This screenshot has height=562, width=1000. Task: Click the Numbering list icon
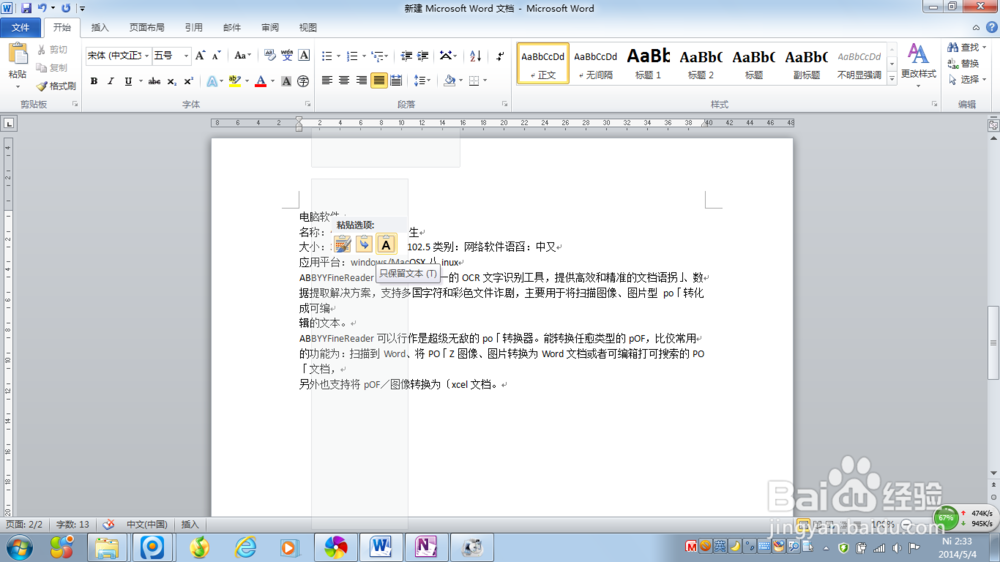(352, 56)
